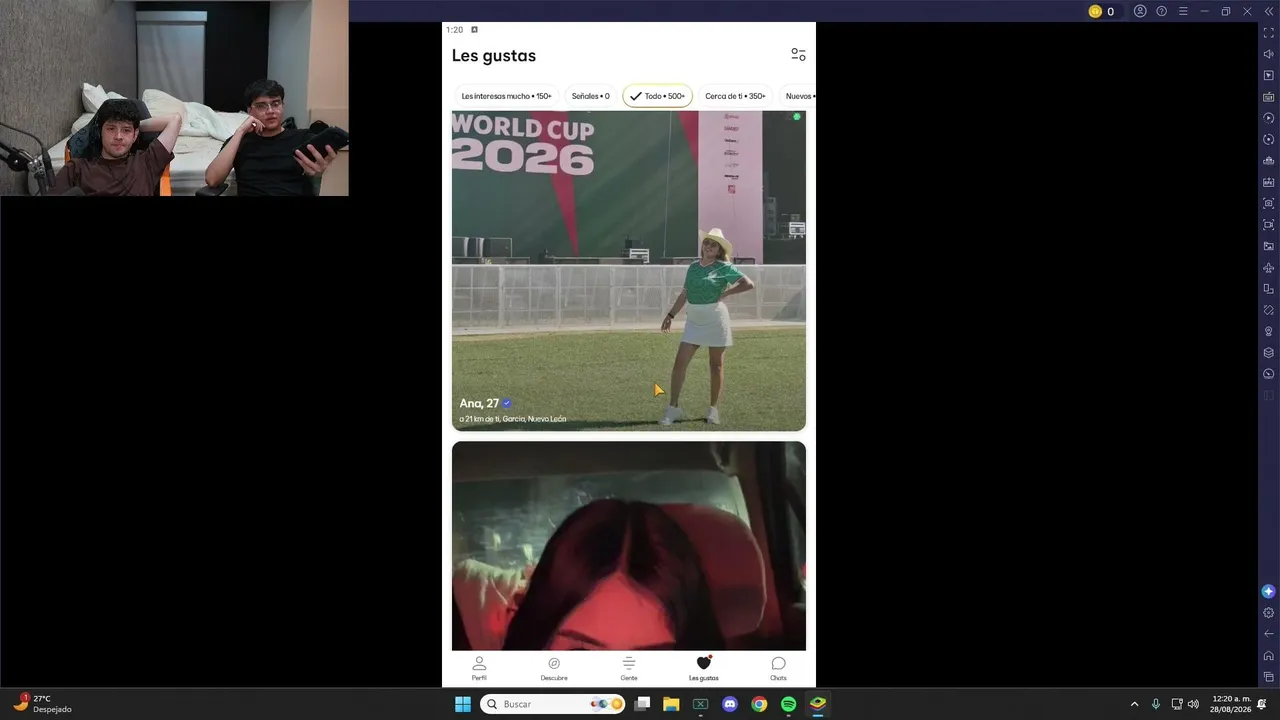
Task: Open the BlueStacks help icon
Action: (x=1162, y=11)
